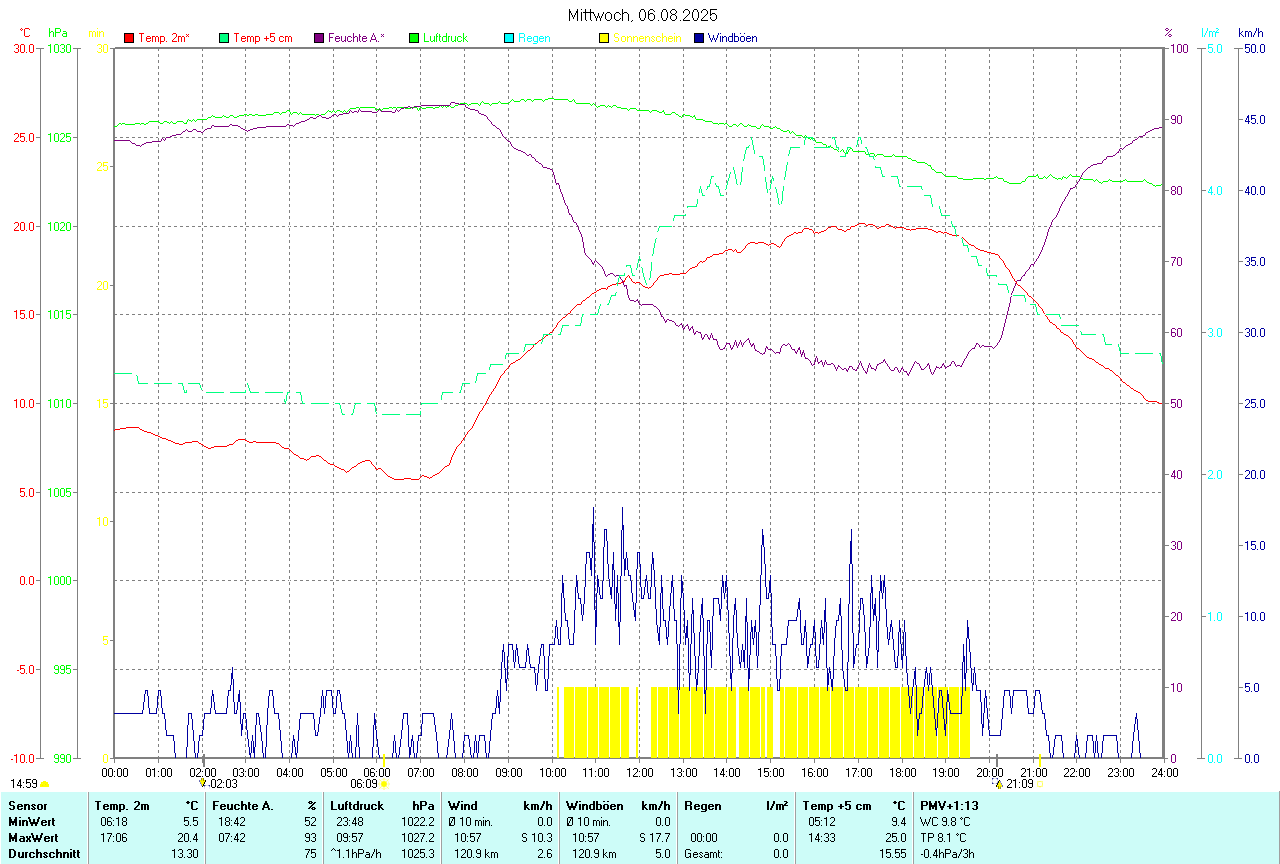Click the chart title Mittwoch, 06.08.2025

coord(642,15)
